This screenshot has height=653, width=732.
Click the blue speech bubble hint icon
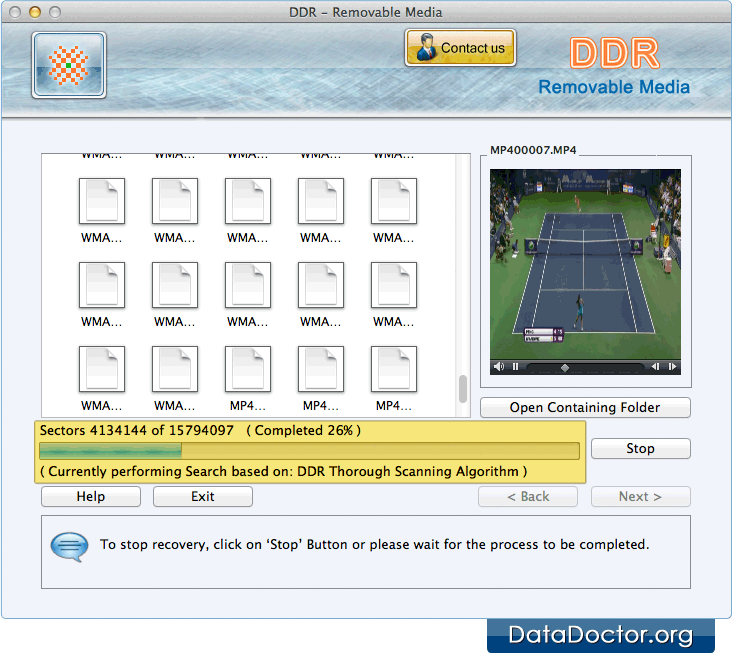[x=69, y=547]
